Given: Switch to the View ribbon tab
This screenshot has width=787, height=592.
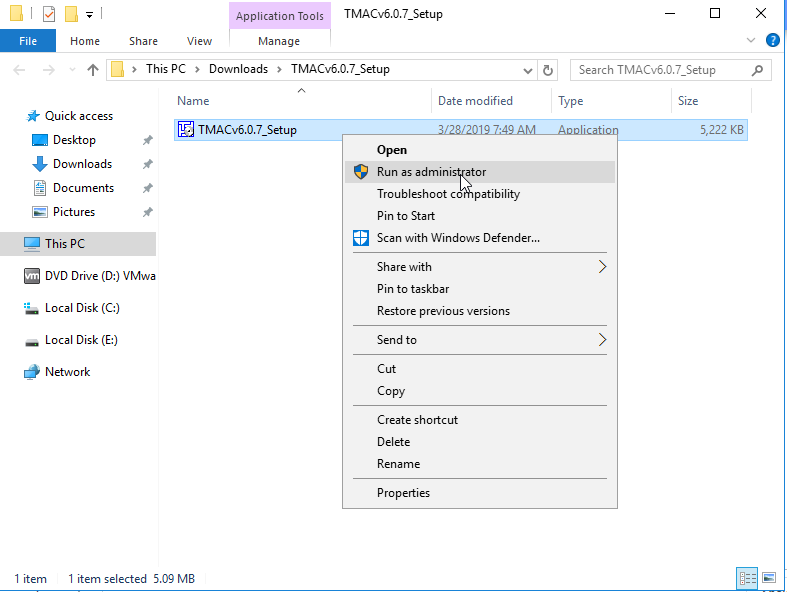Looking at the screenshot, I should [199, 41].
